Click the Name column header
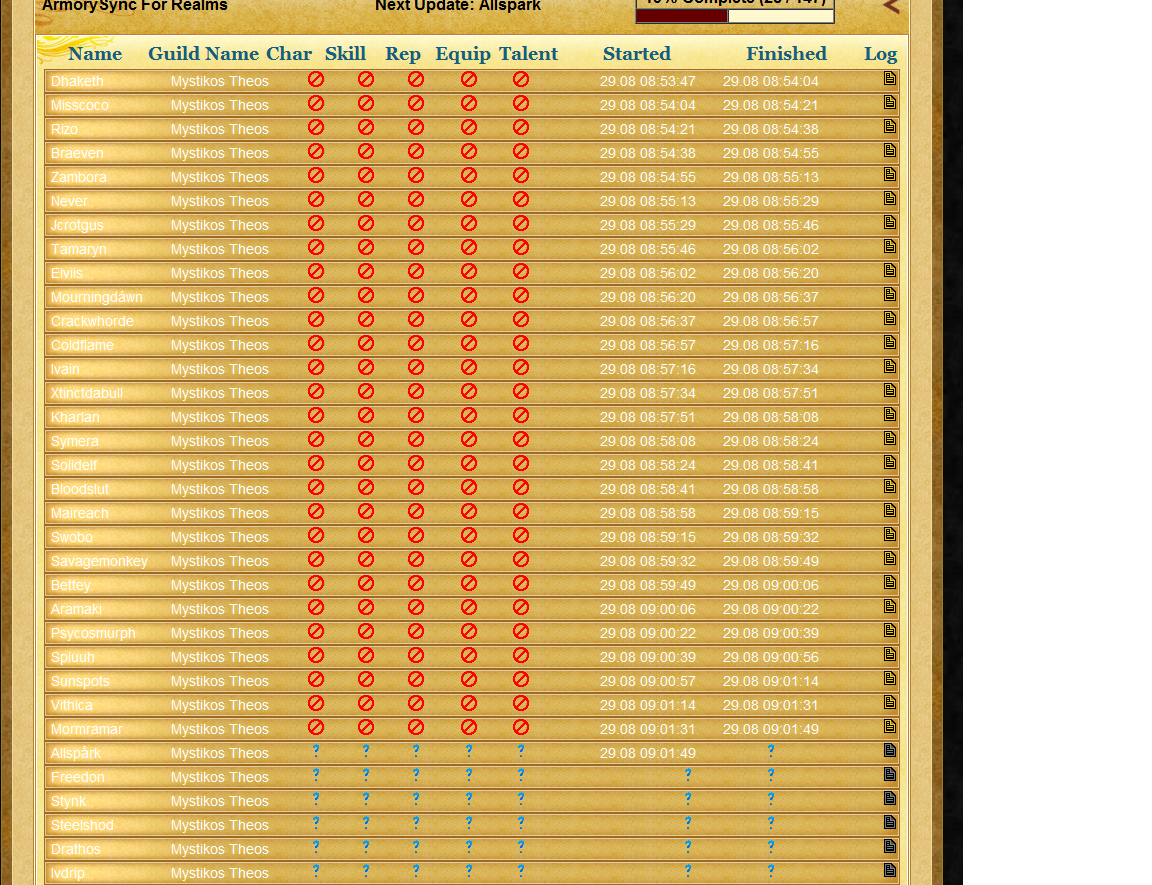Screen dimensions: 1152x885 (x=95, y=54)
